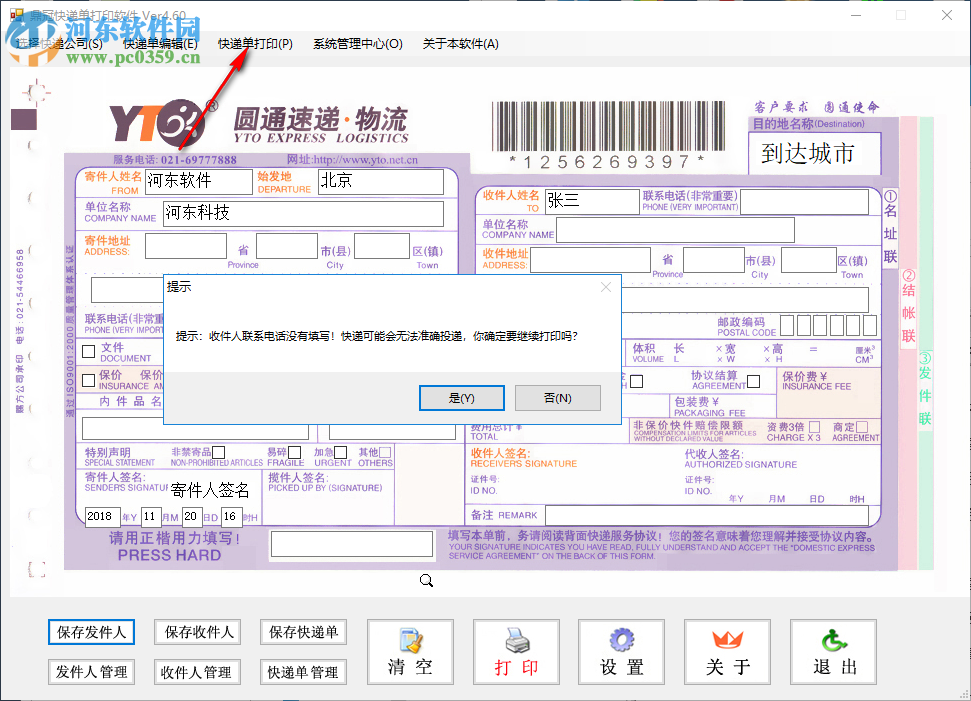Click 否(N) to cancel printing

[557, 397]
